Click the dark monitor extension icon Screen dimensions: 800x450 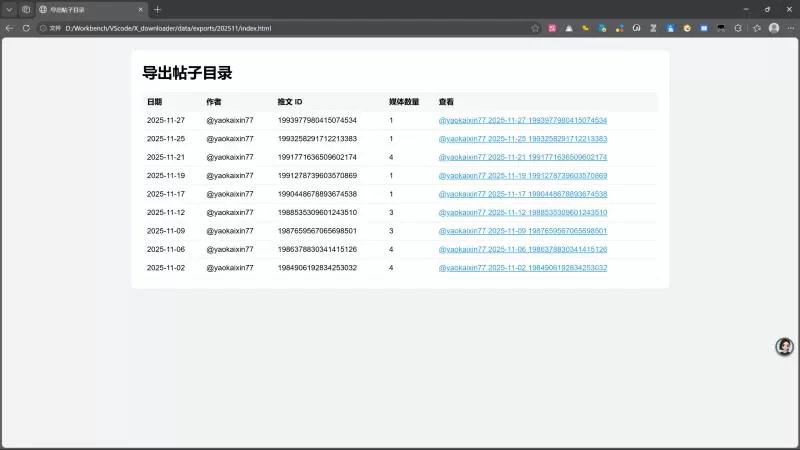click(721, 28)
